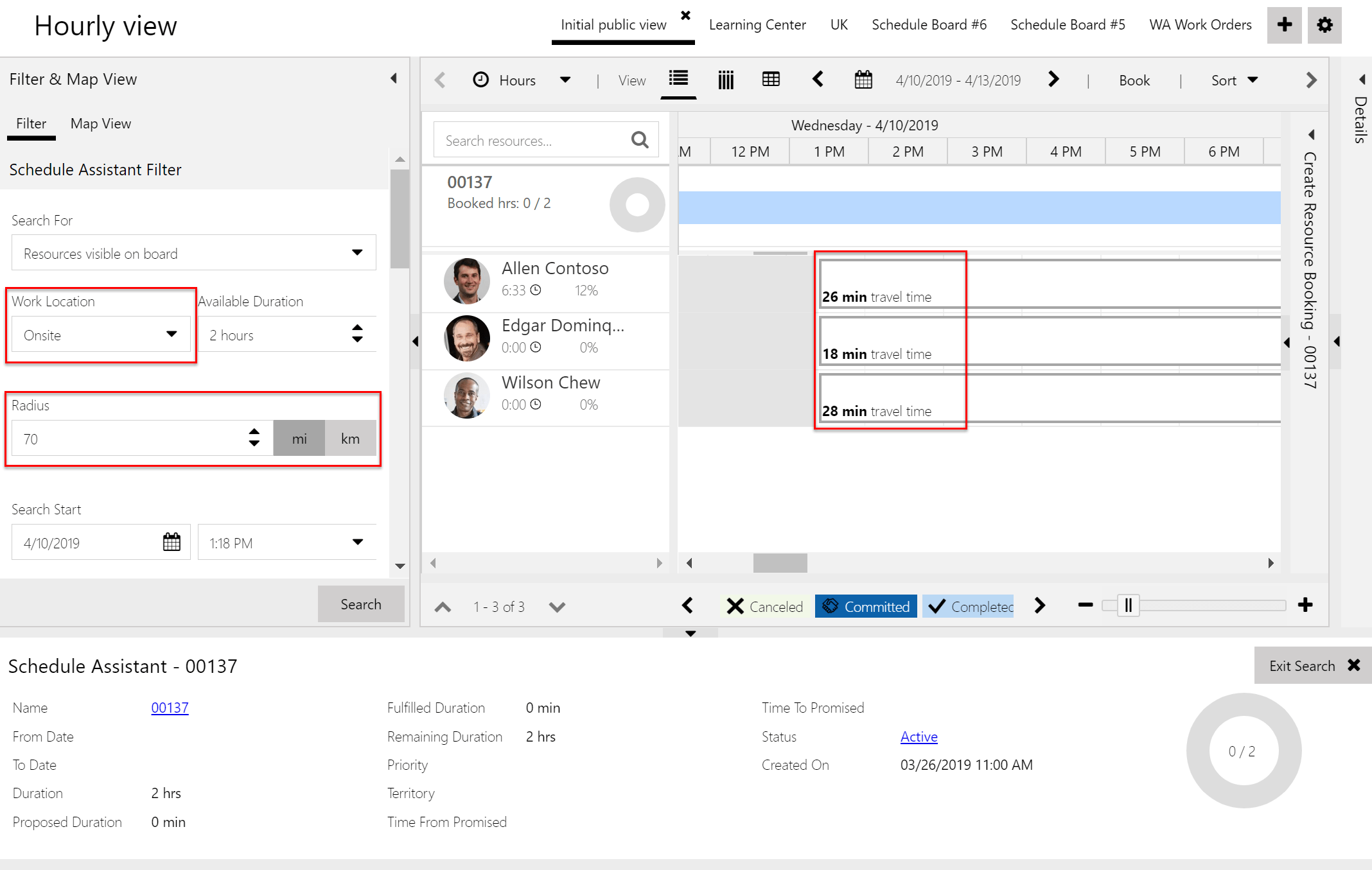Open the Filter tab
1372x870 pixels.
click(31, 123)
